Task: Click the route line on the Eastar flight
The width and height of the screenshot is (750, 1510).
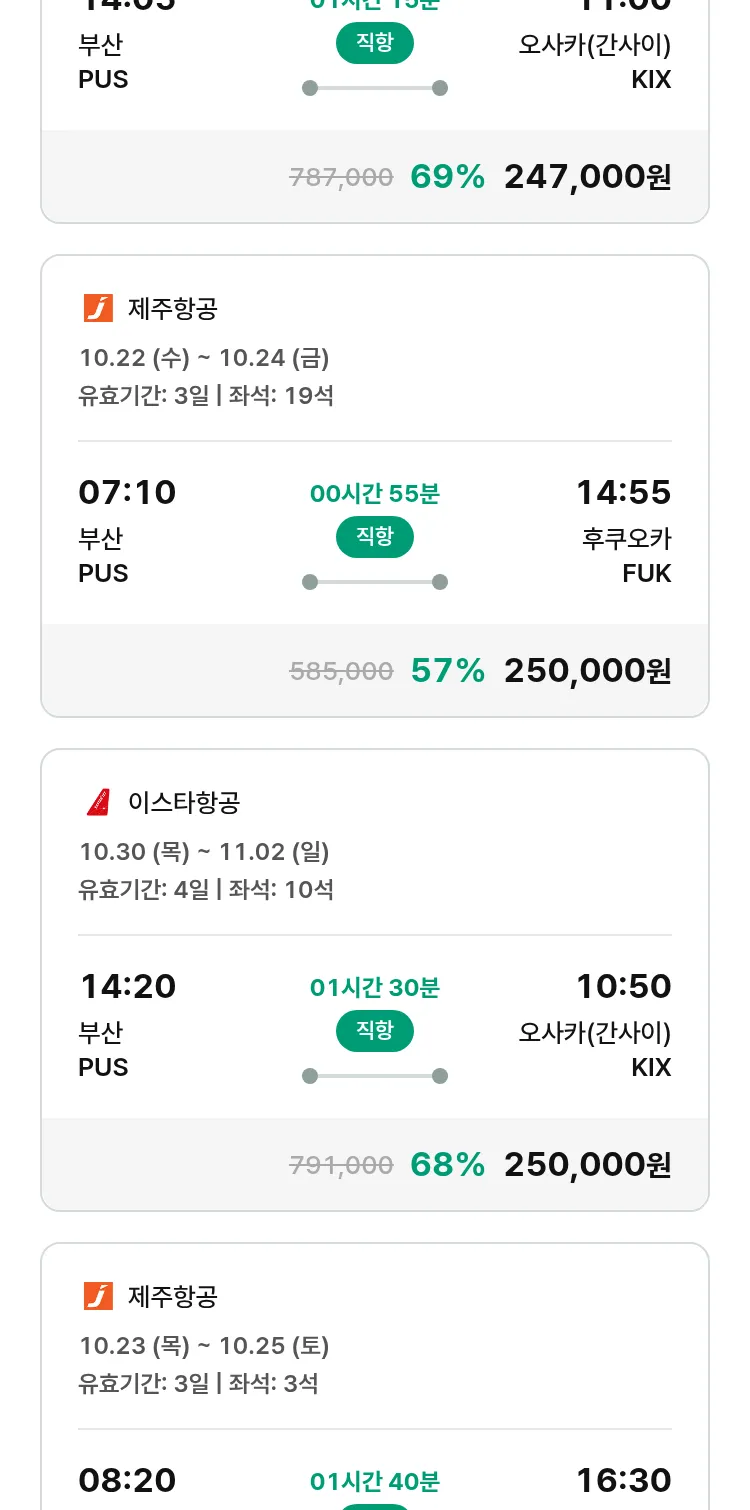Action: click(x=375, y=1076)
